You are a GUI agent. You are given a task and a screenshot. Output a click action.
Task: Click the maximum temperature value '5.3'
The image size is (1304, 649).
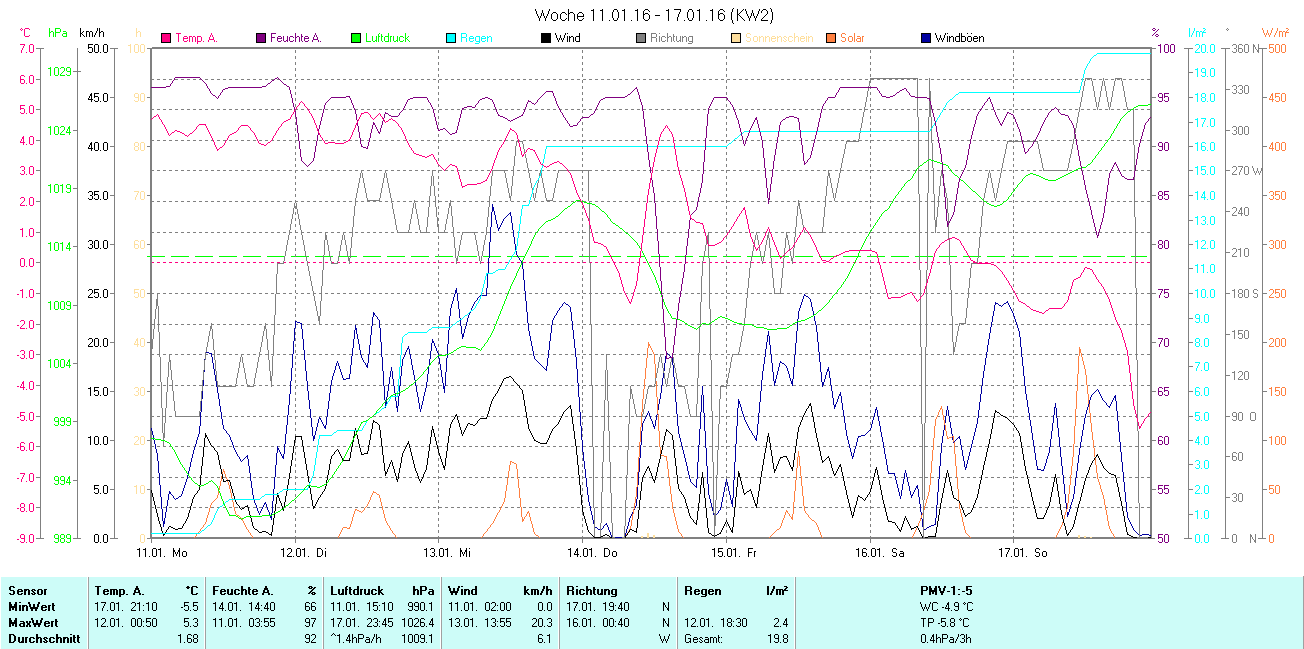[191, 623]
